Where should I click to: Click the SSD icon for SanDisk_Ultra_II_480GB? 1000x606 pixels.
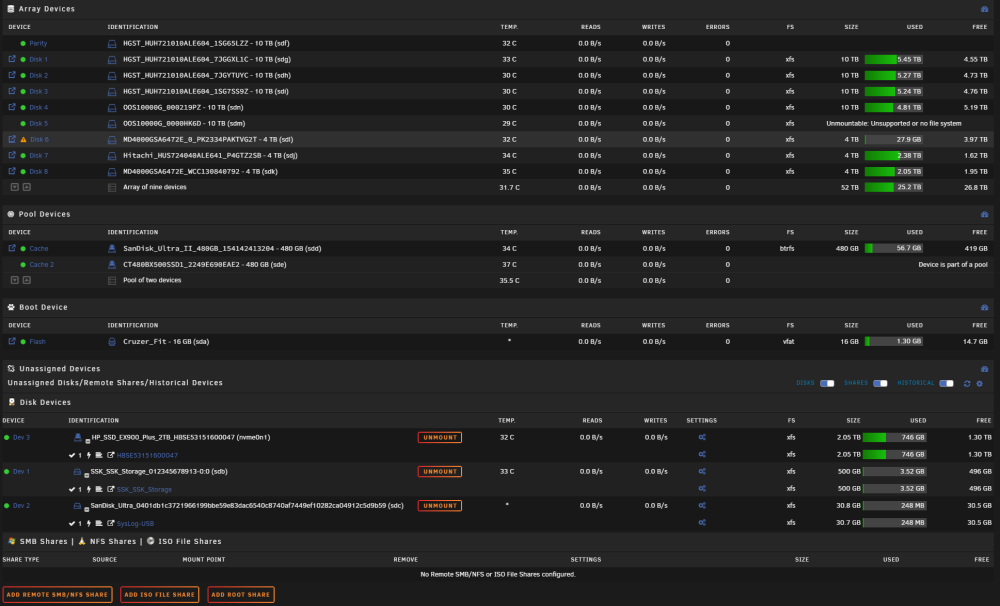click(112, 248)
